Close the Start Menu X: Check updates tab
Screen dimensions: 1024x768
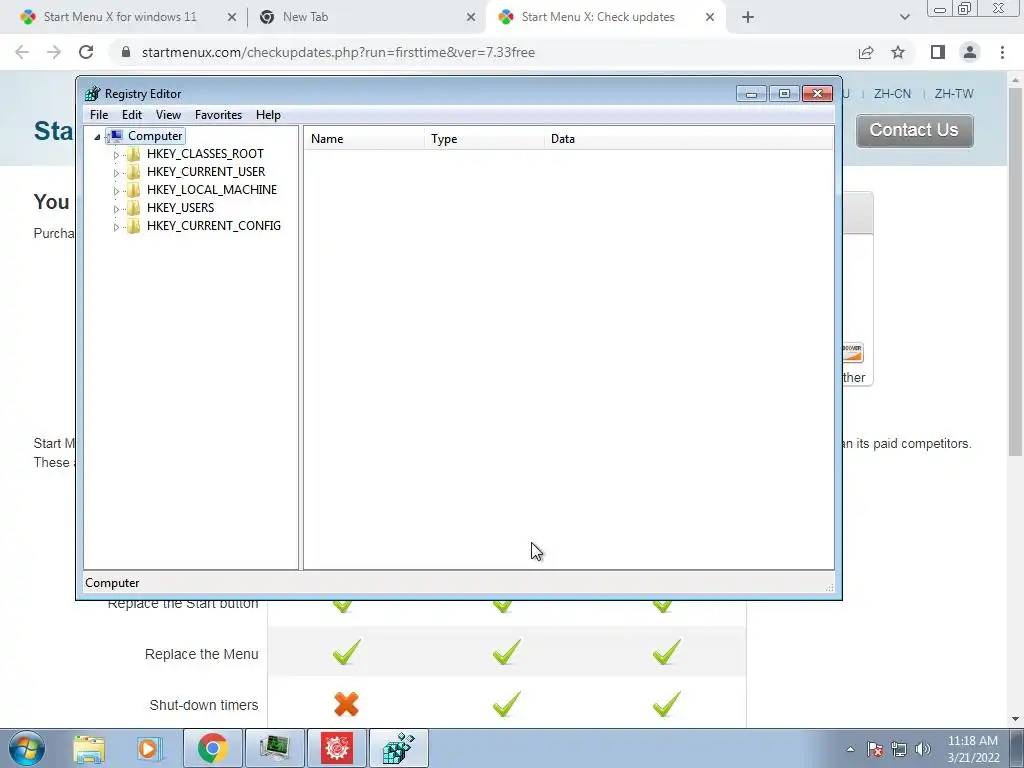[710, 18]
